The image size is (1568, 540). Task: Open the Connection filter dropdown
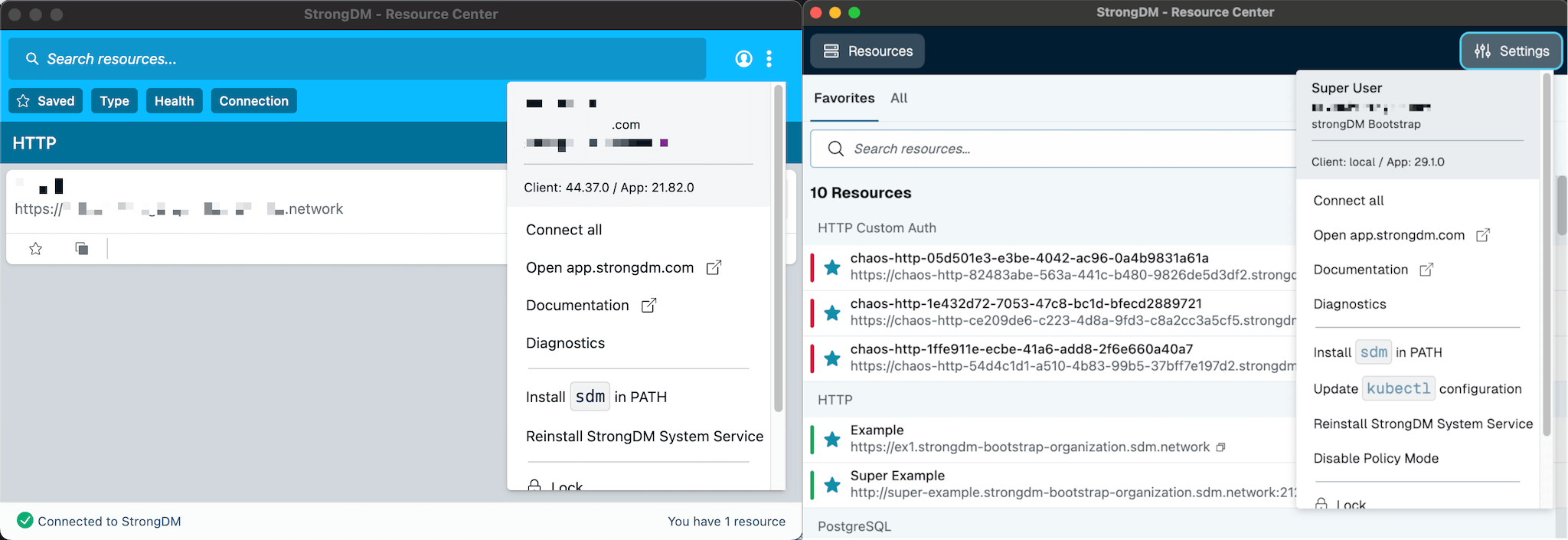click(254, 101)
